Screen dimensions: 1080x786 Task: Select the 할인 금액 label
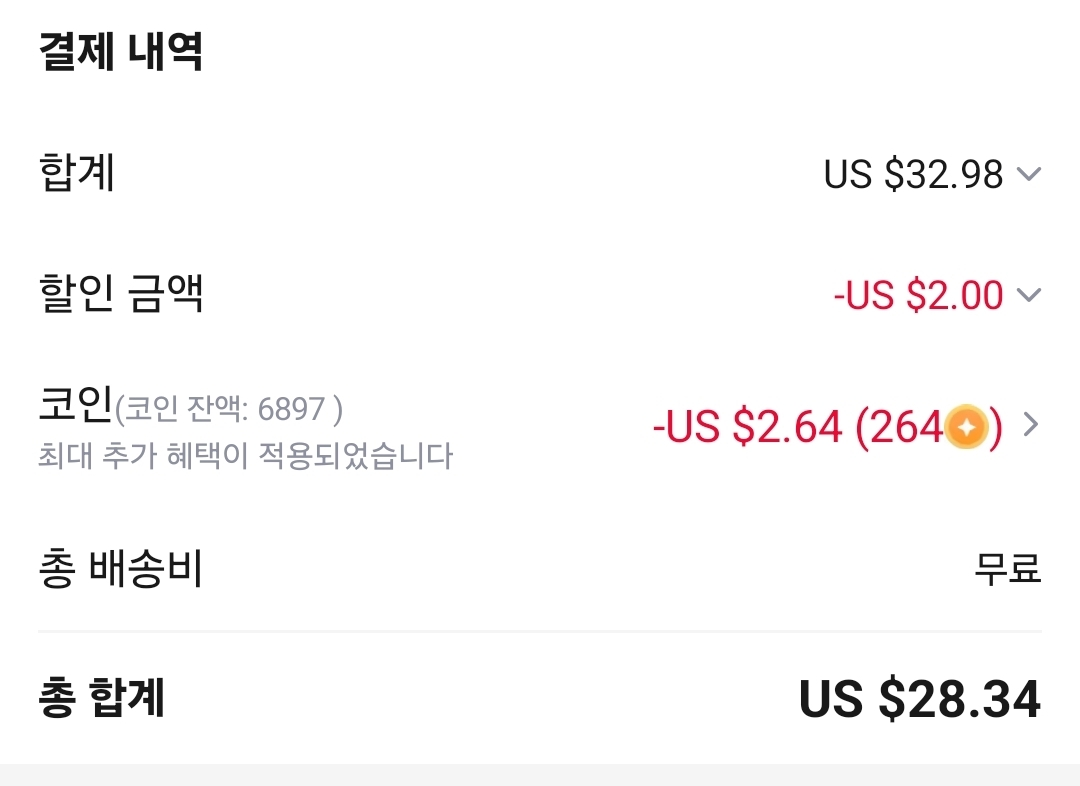pos(120,294)
